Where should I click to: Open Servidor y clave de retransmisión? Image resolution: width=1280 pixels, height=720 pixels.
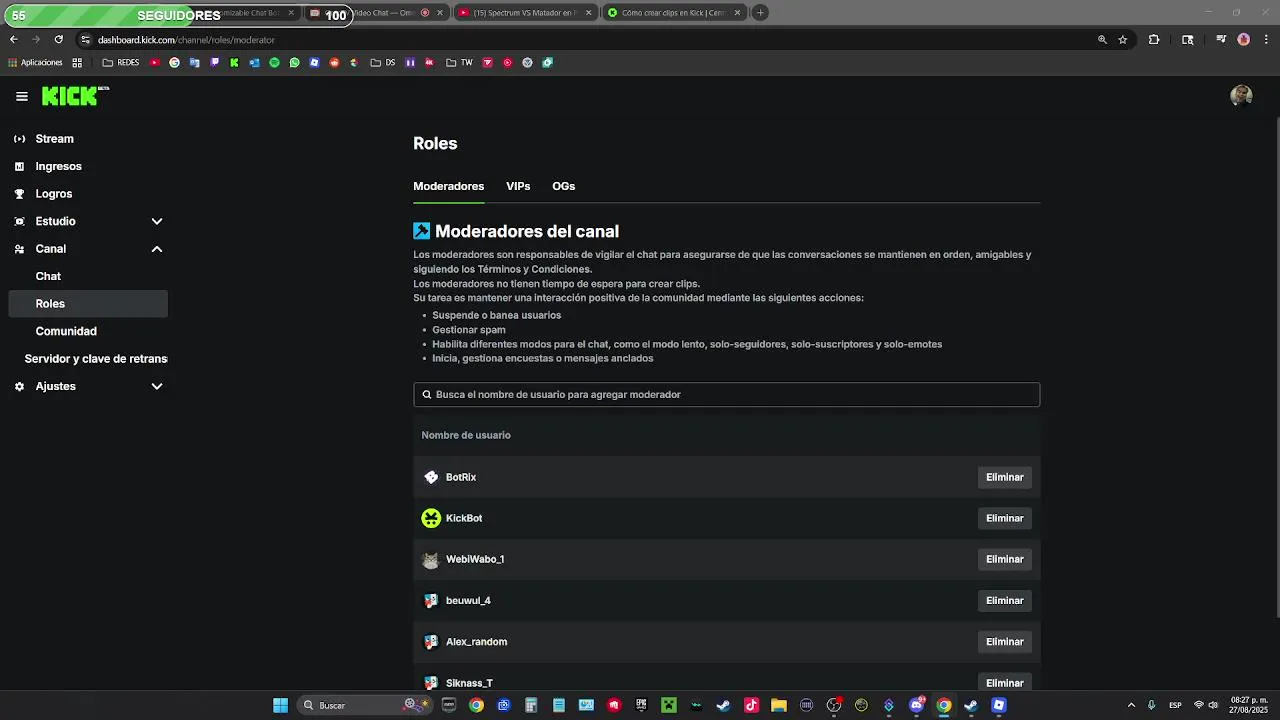click(96, 359)
